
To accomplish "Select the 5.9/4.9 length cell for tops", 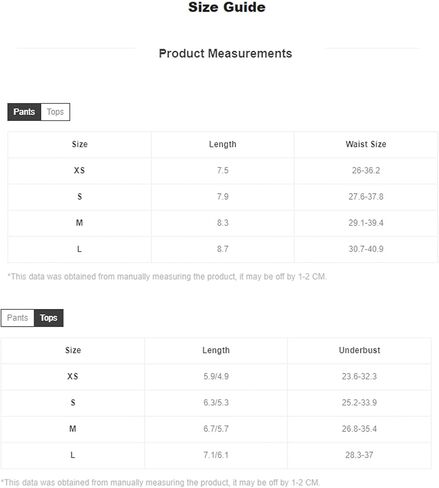I will (216, 377).
